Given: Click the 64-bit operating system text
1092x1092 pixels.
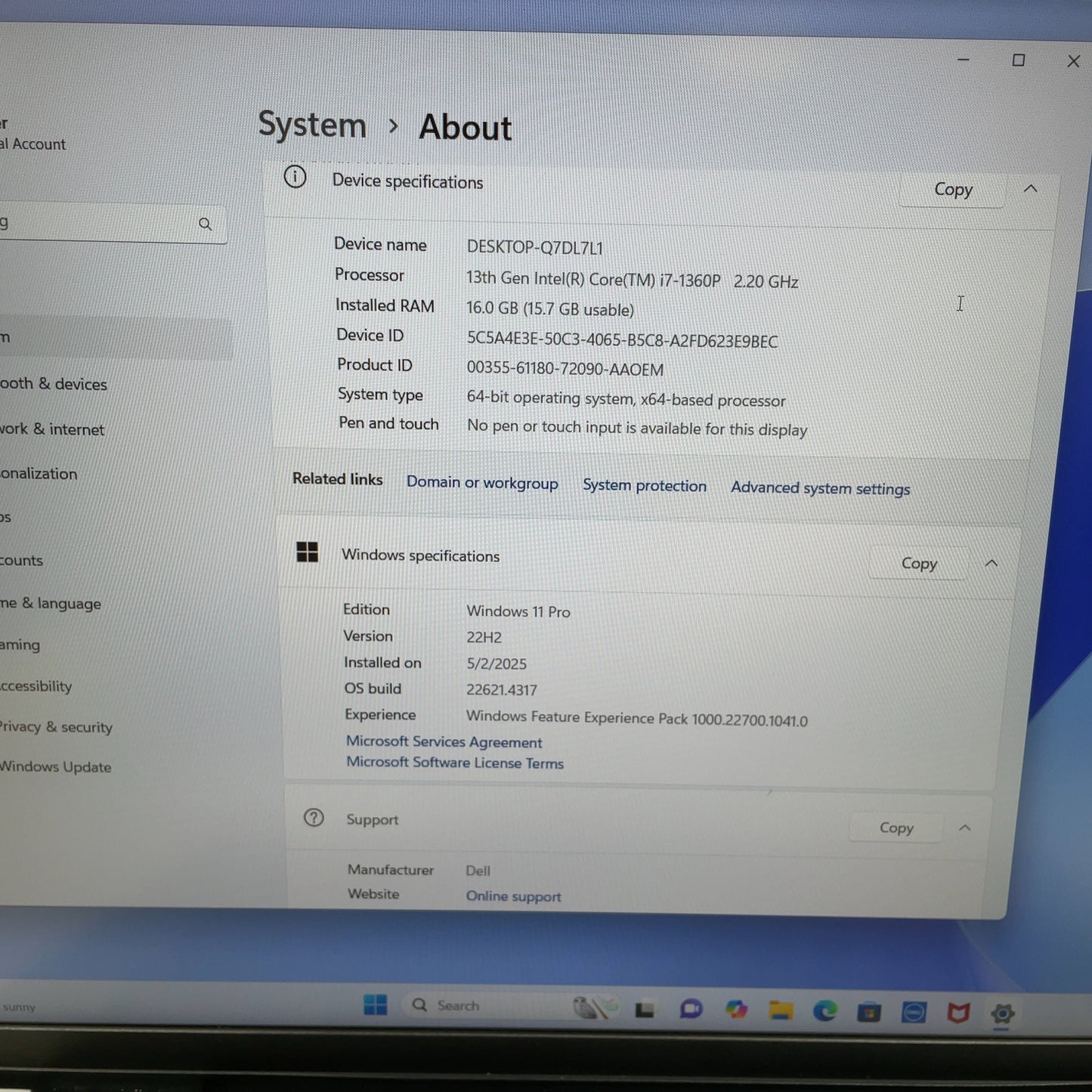Looking at the screenshot, I should [626, 399].
